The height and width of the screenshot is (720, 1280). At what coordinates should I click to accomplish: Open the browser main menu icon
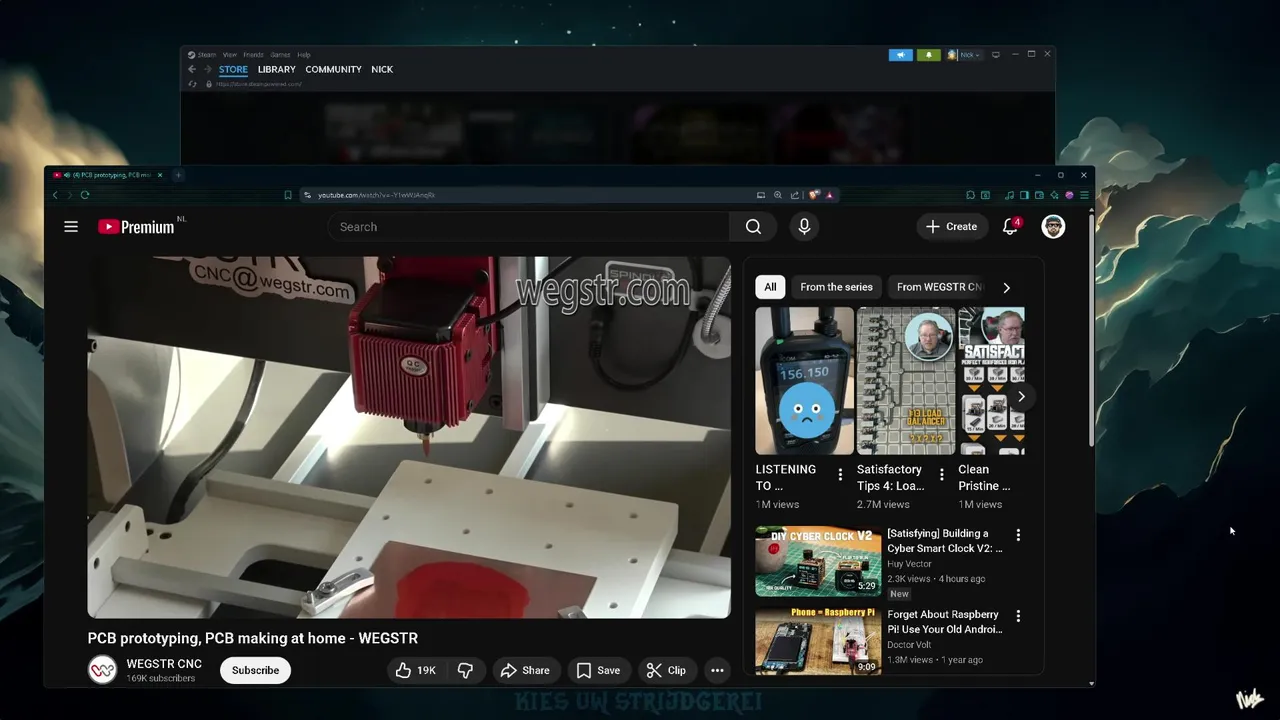[1084, 195]
